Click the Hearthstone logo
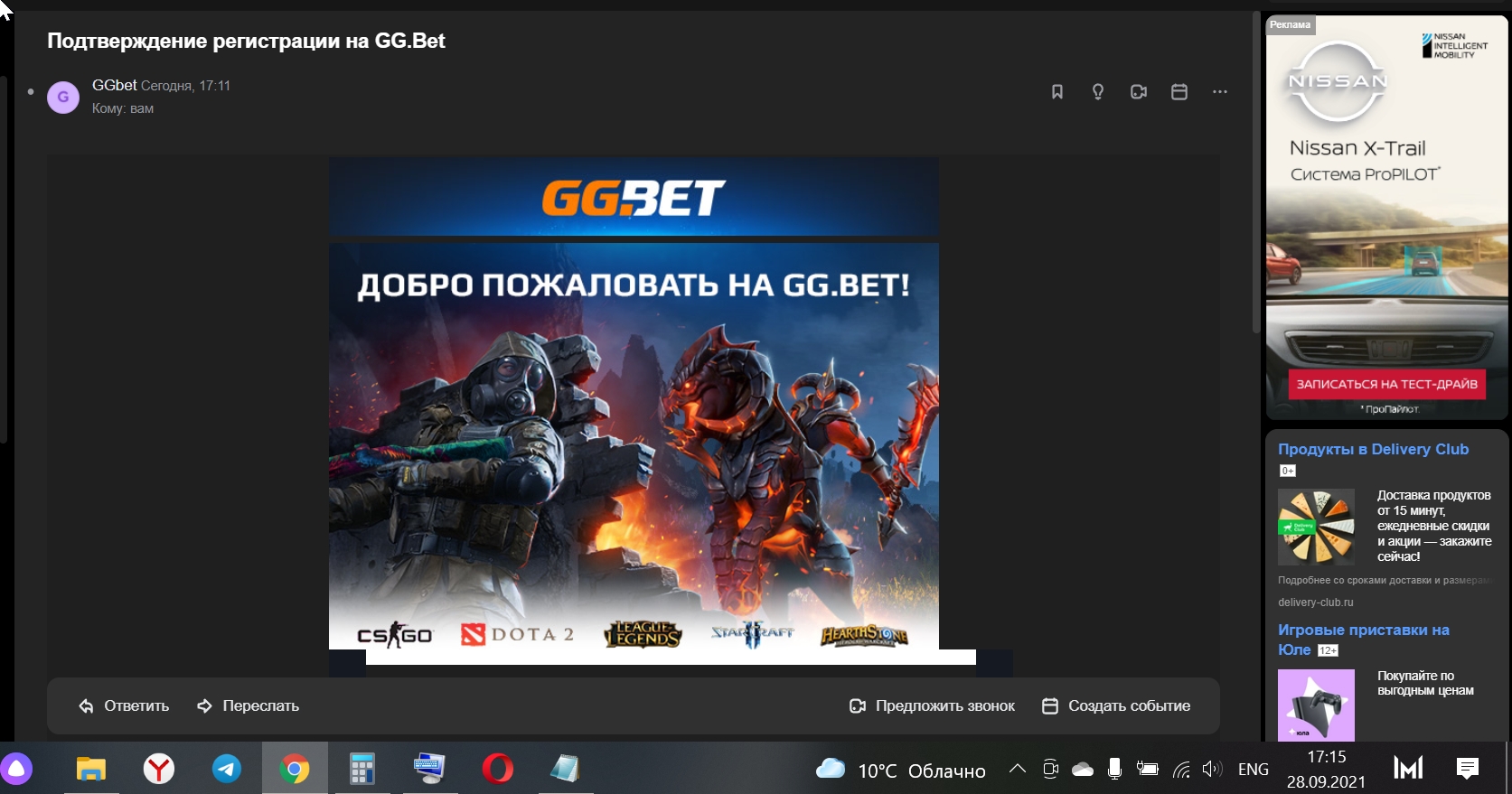Viewport: 1512px width, 794px height. 864,635
